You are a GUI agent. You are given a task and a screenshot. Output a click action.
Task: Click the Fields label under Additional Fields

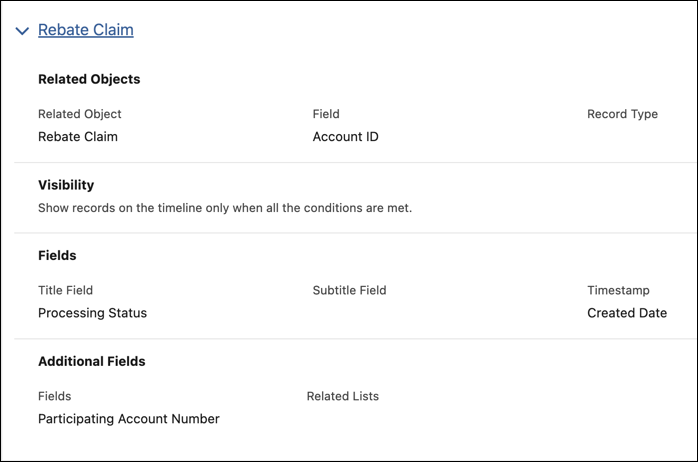54,396
